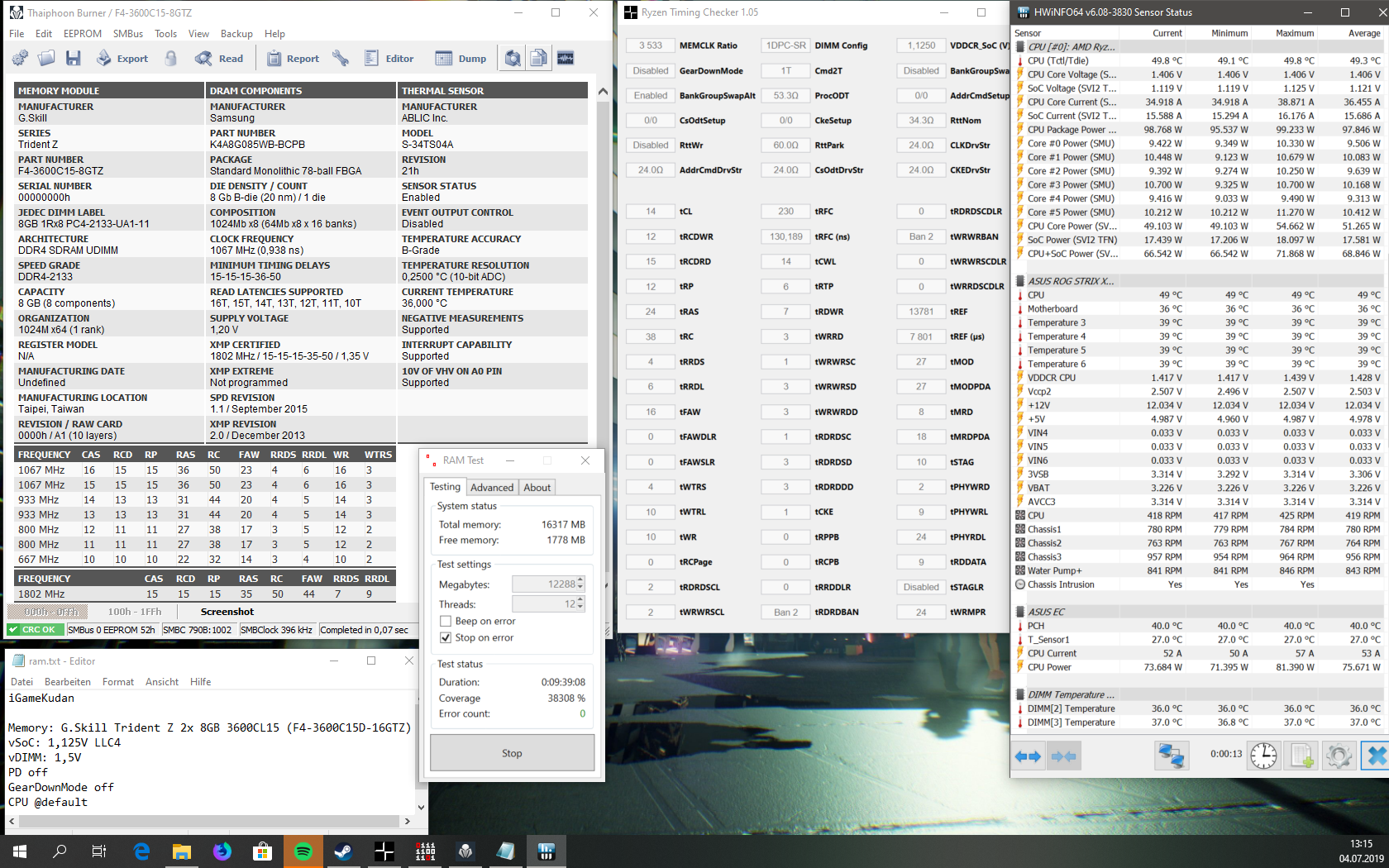This screenshot has height=868, width=1389.
Task: Click Water Pump+ row in HWiNFO
Action: 1198,571
